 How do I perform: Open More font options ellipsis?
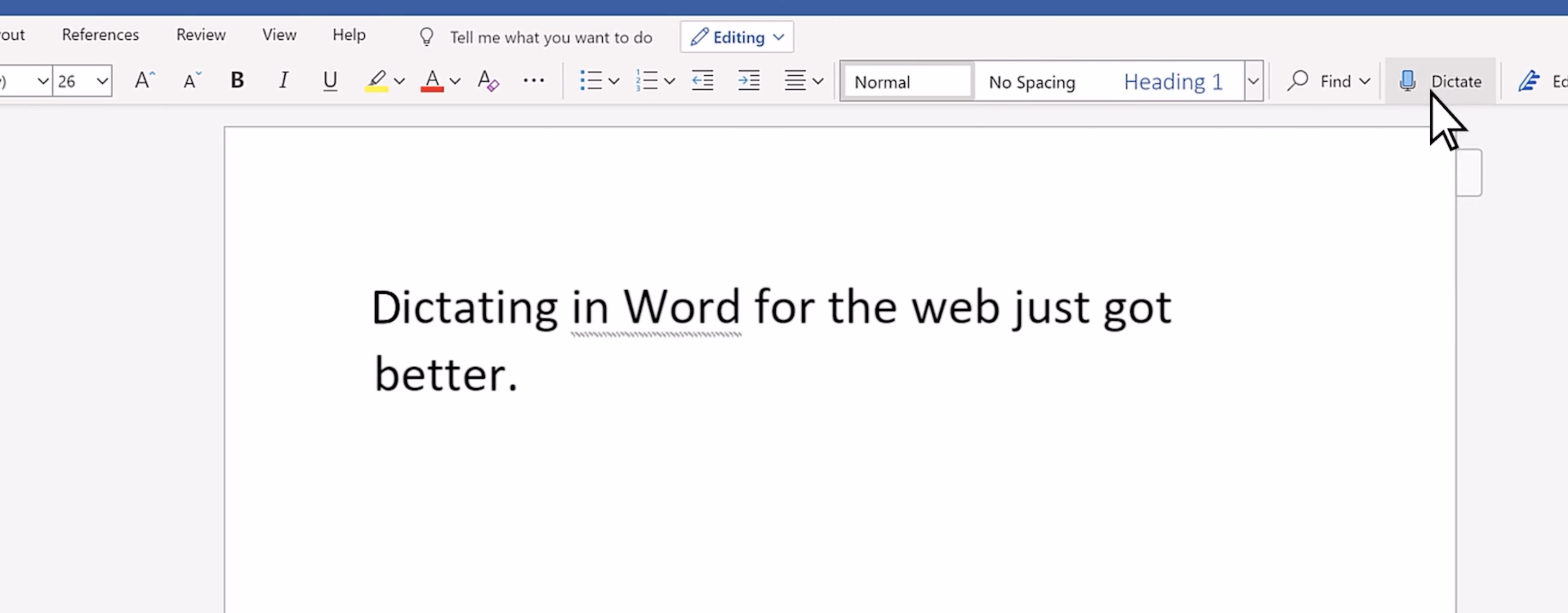coord(534,79)
